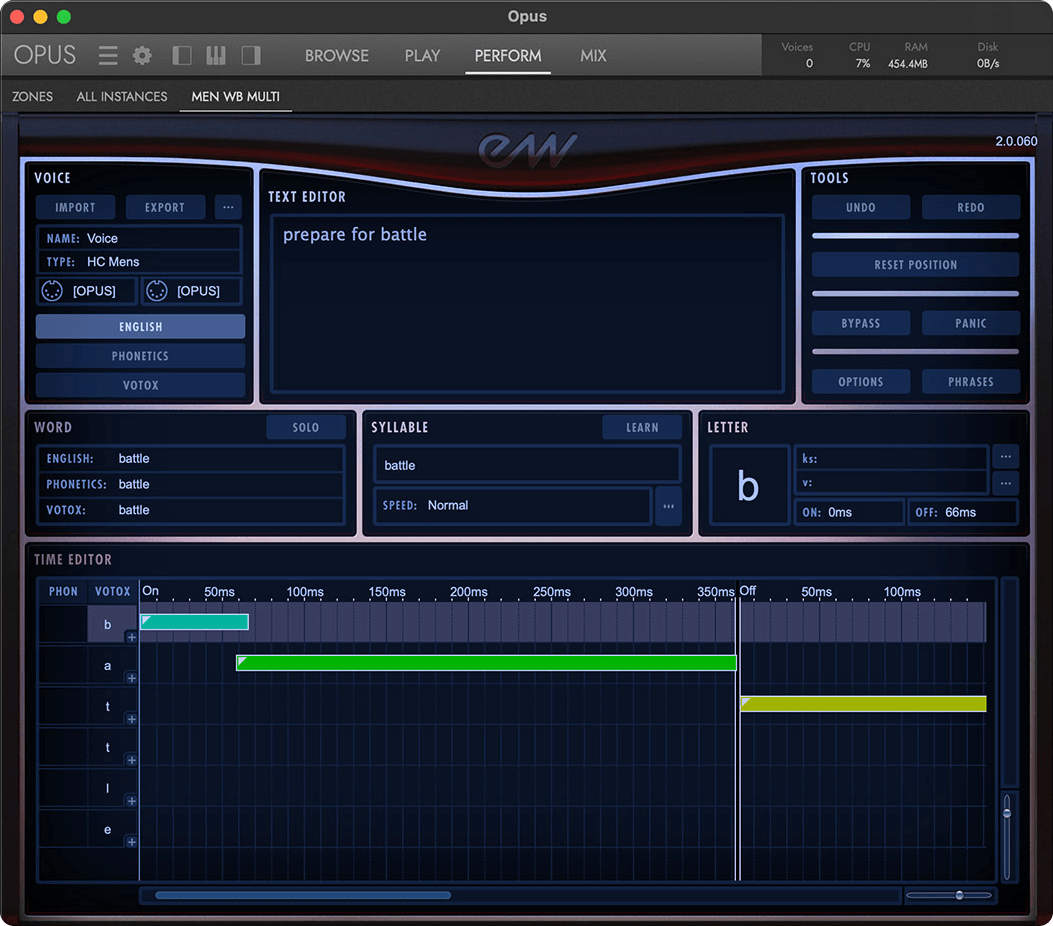Open the MIX page
This screenshot has height=926, width=1053.
click(593, 56)
